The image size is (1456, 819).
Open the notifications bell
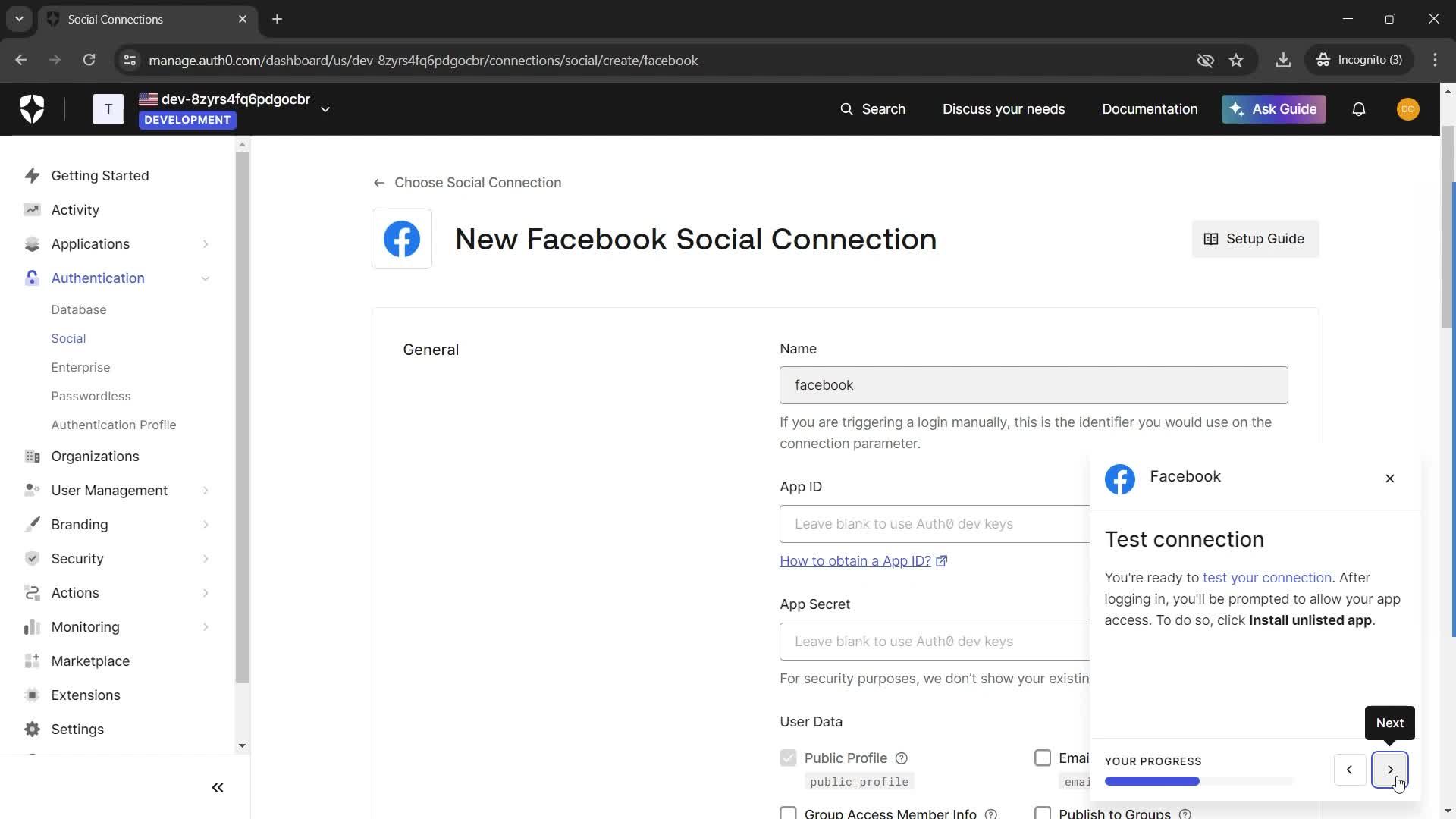[1359, 109]
